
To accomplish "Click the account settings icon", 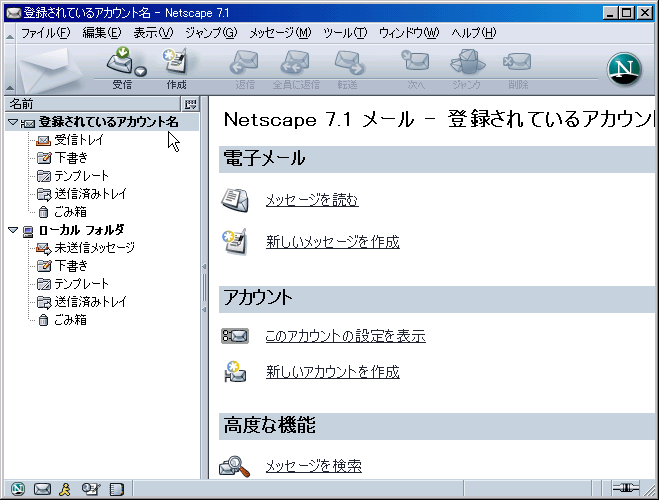I will tap(235, 336).
